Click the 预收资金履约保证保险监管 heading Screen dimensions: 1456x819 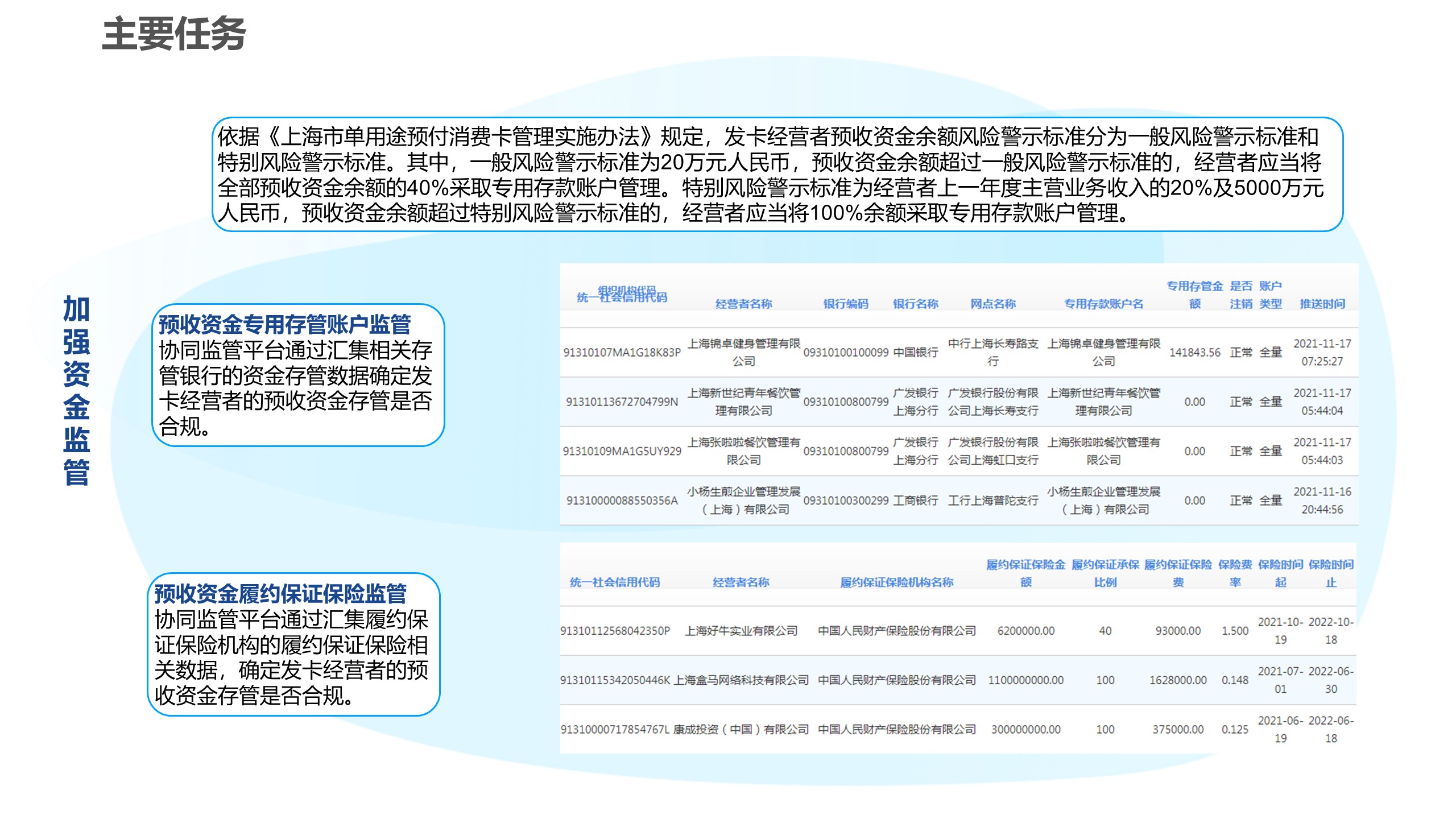tap(280, 593)
